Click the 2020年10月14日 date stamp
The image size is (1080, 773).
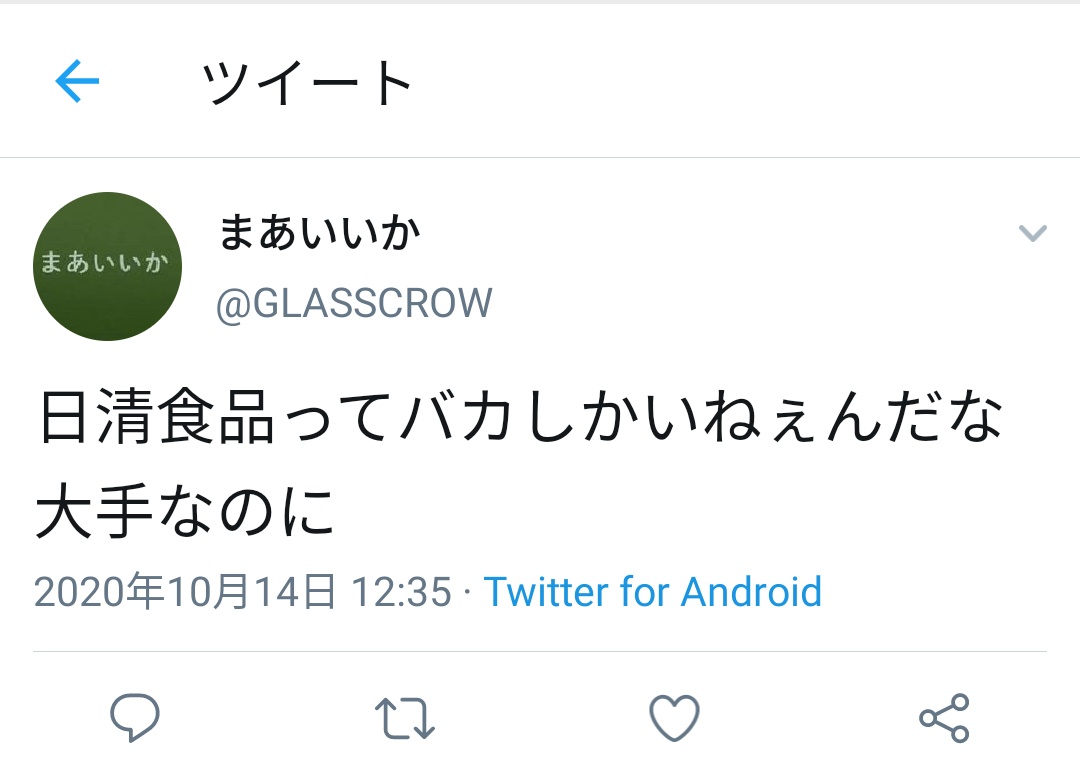coord(185,591)
